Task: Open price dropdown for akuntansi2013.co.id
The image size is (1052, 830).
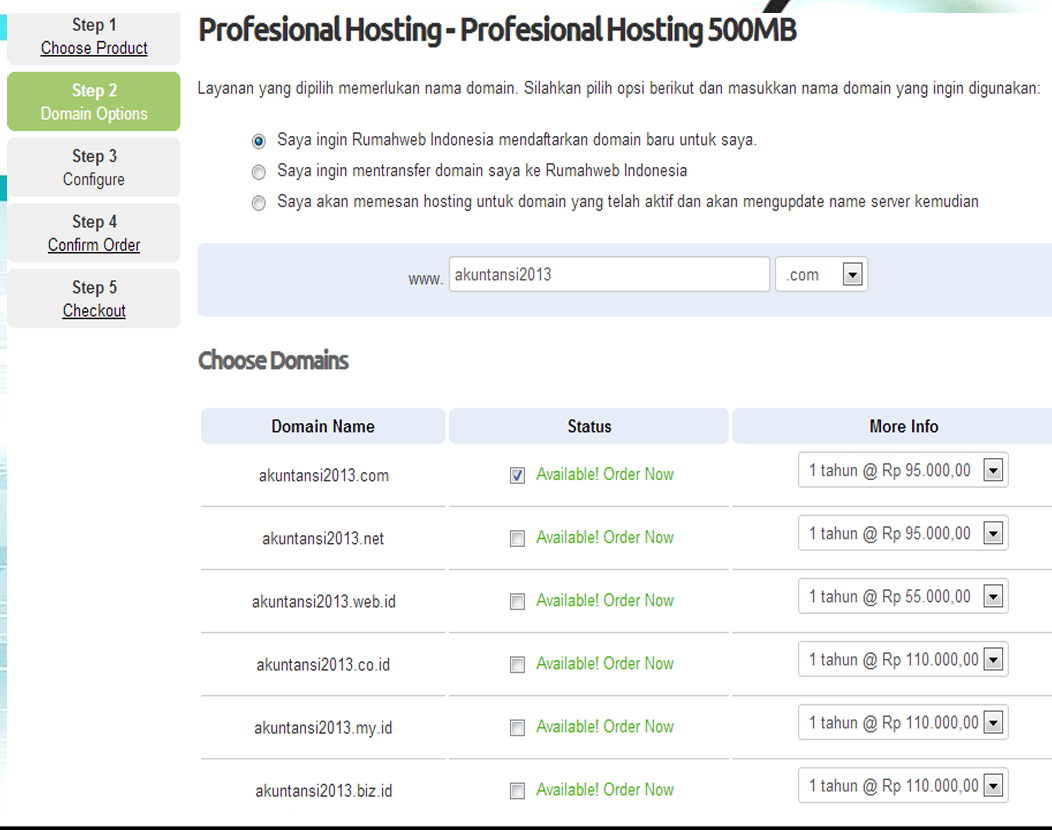Action: 903,659
